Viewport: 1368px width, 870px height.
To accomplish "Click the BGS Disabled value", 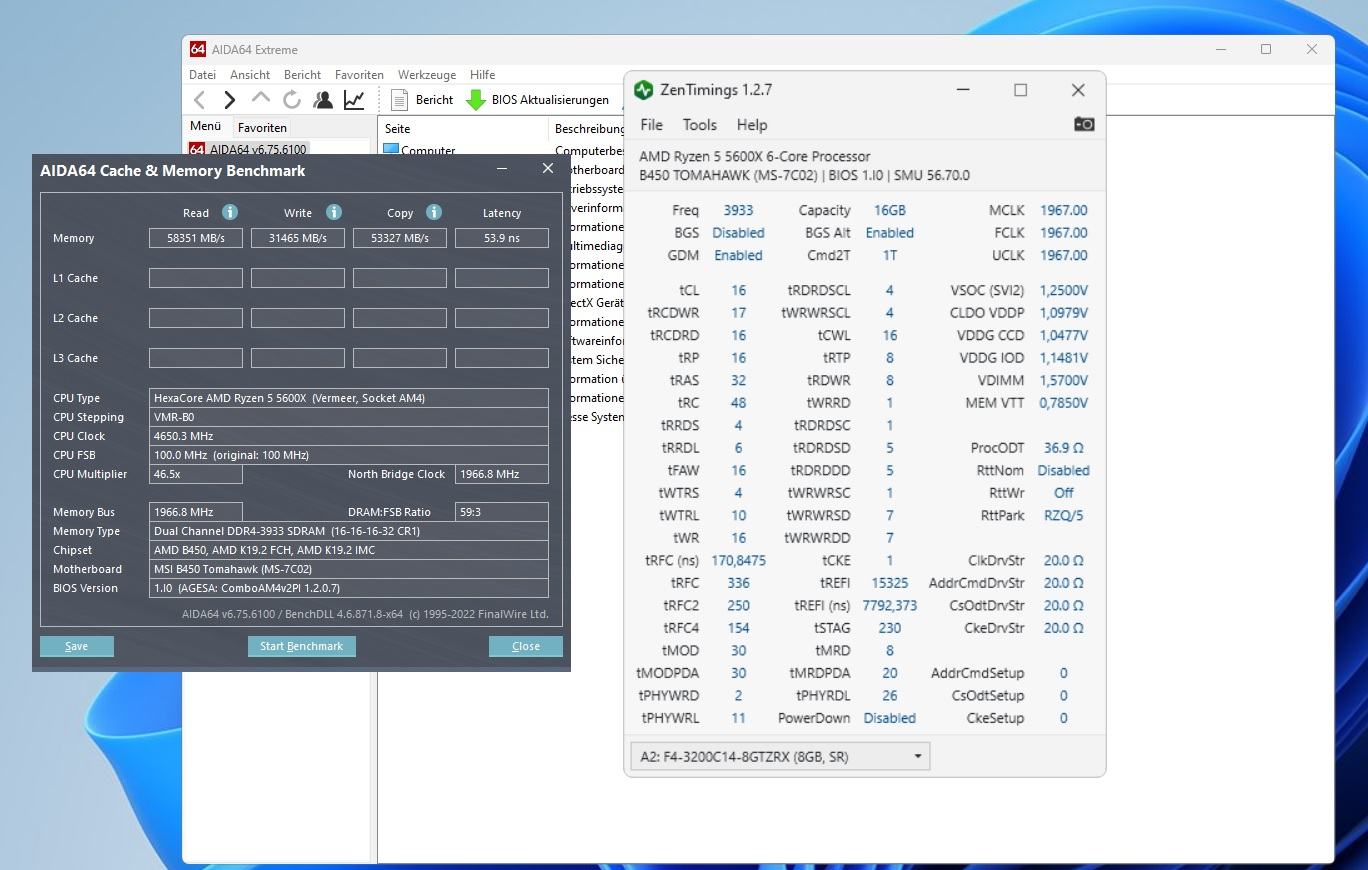I will pos(738,233).
